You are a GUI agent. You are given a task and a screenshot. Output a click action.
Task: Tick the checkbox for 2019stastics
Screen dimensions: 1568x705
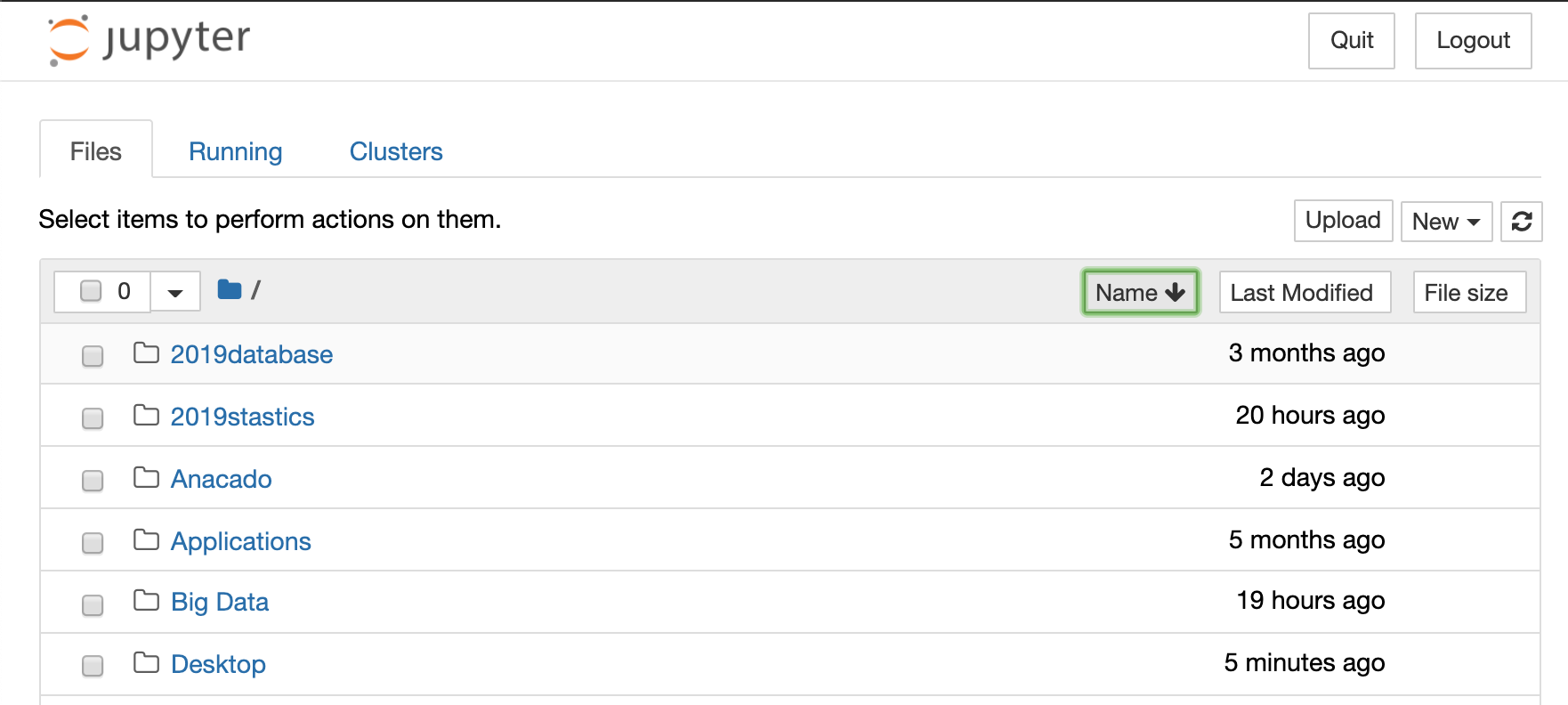(93, 418)
